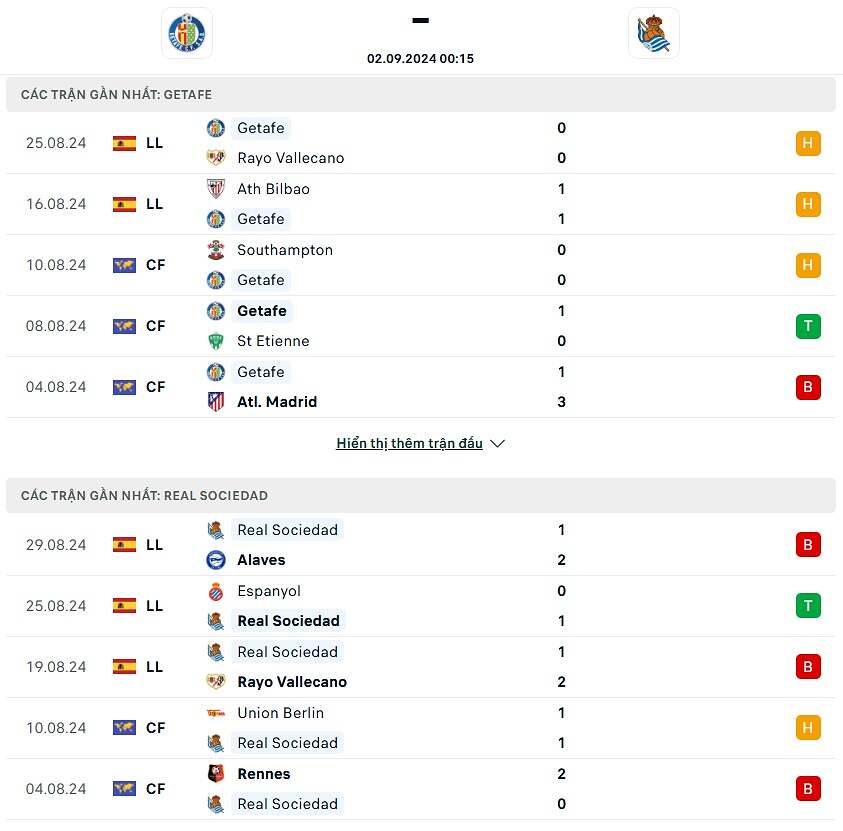This screenshot has height=831, width=843.
Task: Click the Atl. Madrid team logo
Action: tap(216, 402)
